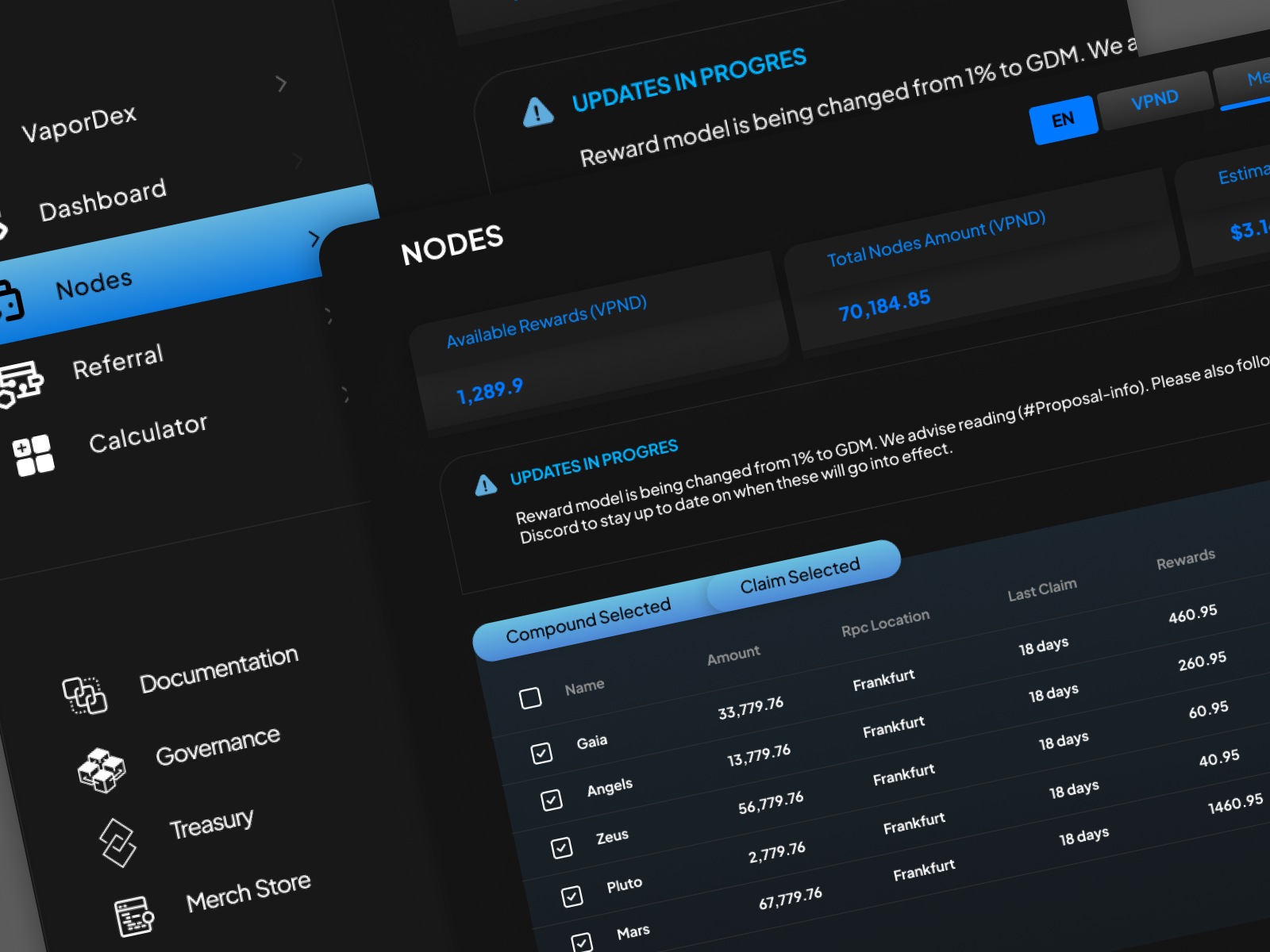This screenshot has height=952, width=1270.
Task: Click the Claim Selected button
Action: (799, 578)
